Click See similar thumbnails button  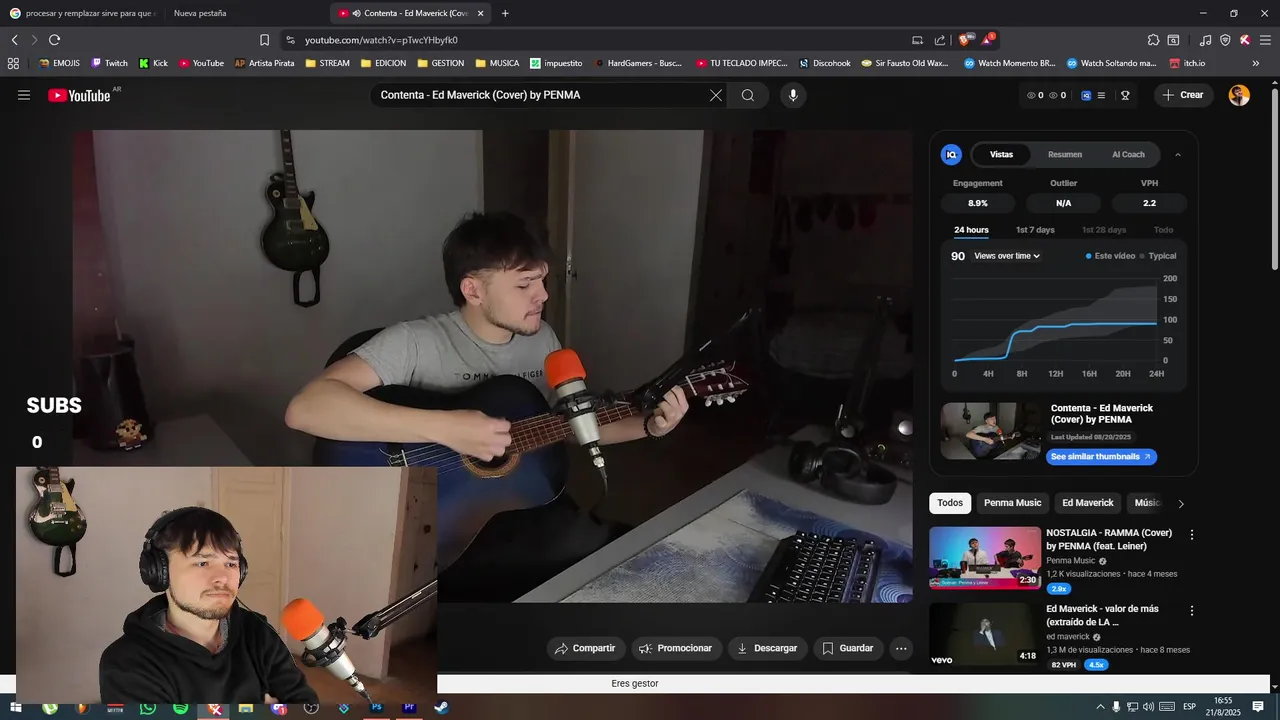point(1101,457)
